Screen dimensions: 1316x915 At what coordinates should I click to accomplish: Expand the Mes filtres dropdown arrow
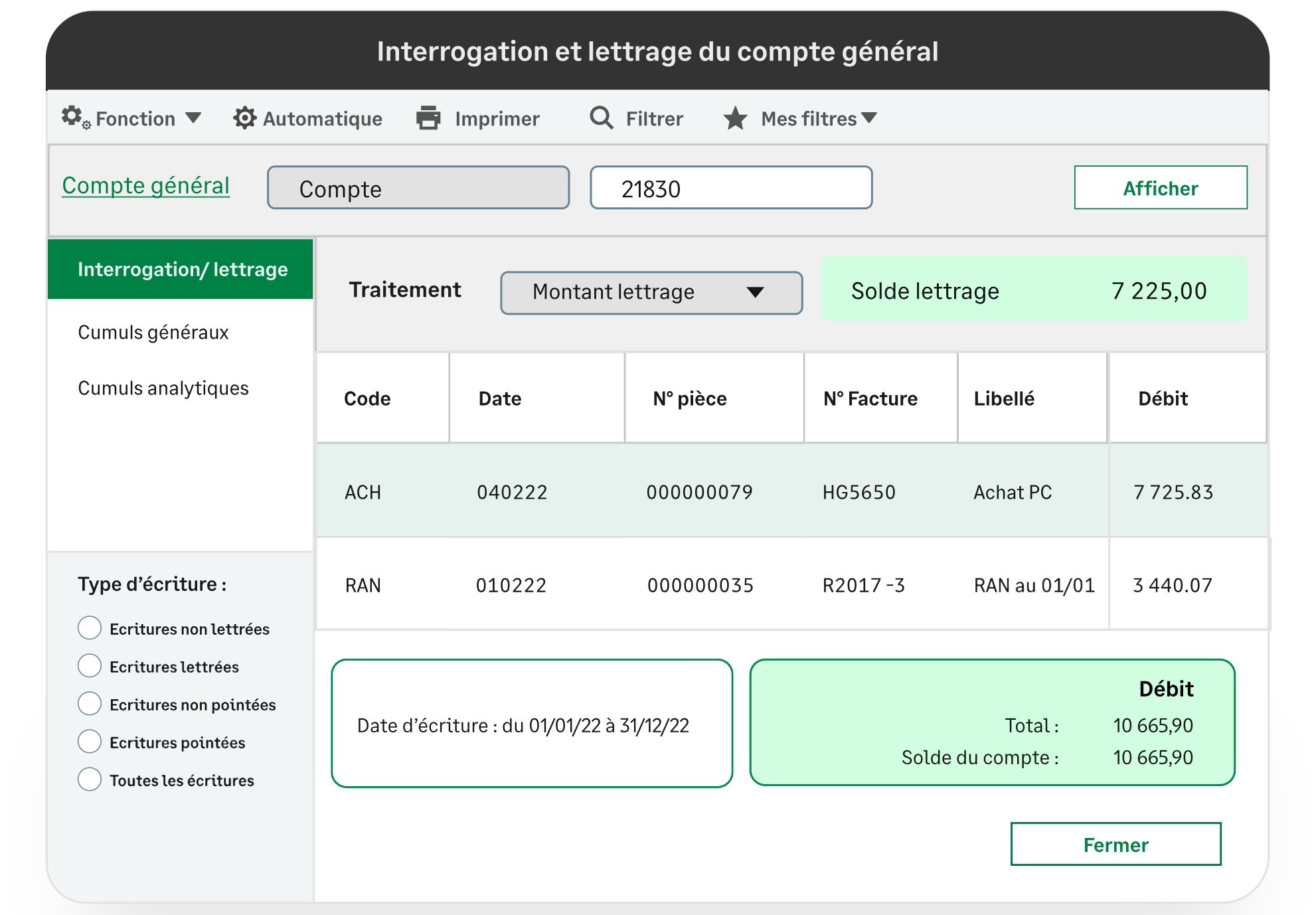coord(868,118)
